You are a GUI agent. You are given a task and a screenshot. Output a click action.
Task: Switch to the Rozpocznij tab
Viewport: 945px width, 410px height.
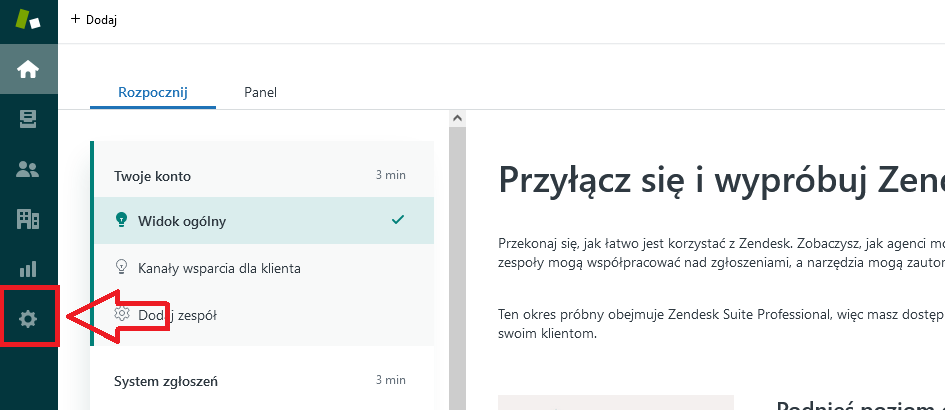pyautogui.click(x=153, y=92)
